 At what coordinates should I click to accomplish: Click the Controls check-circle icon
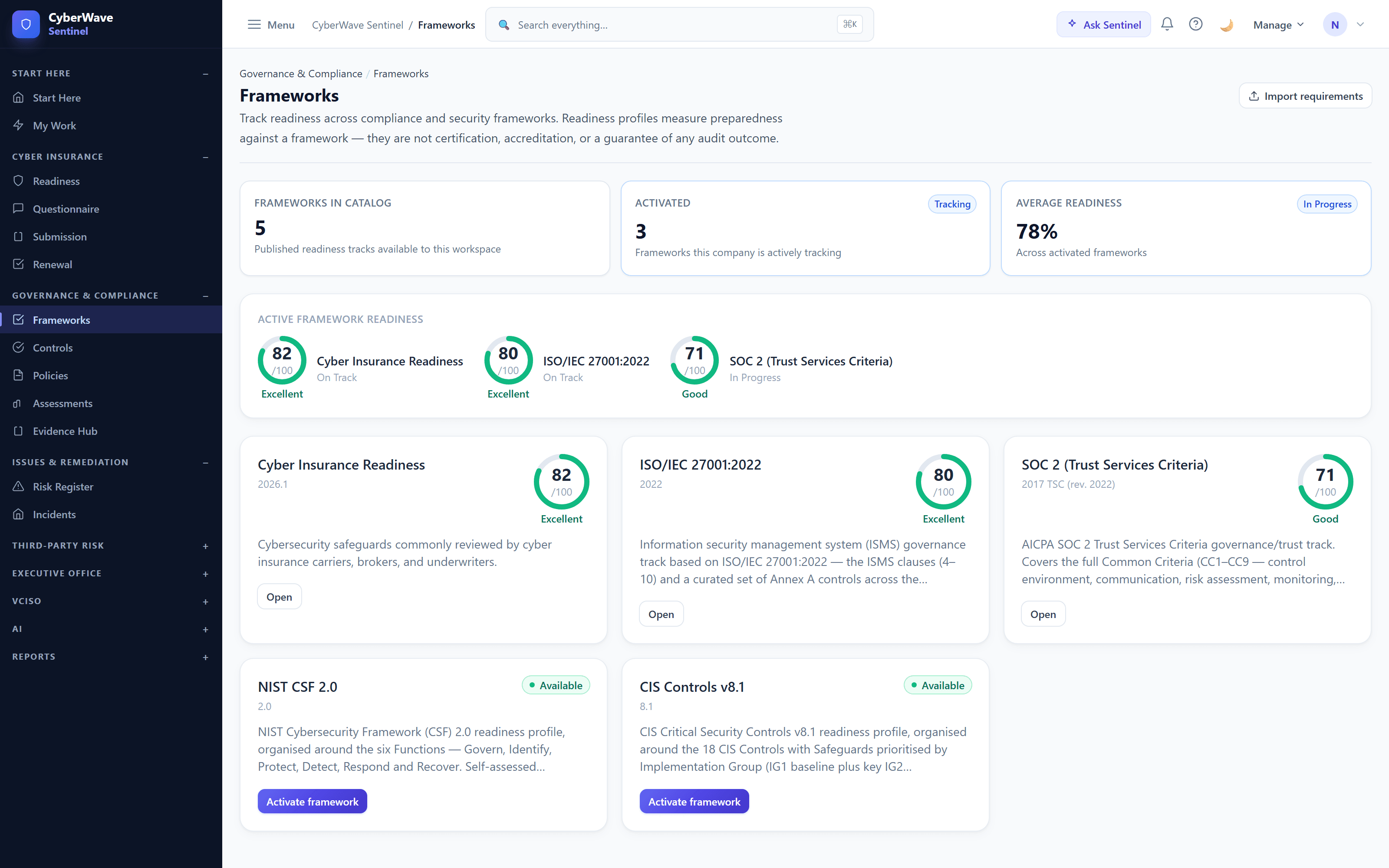tap(18, 347)
